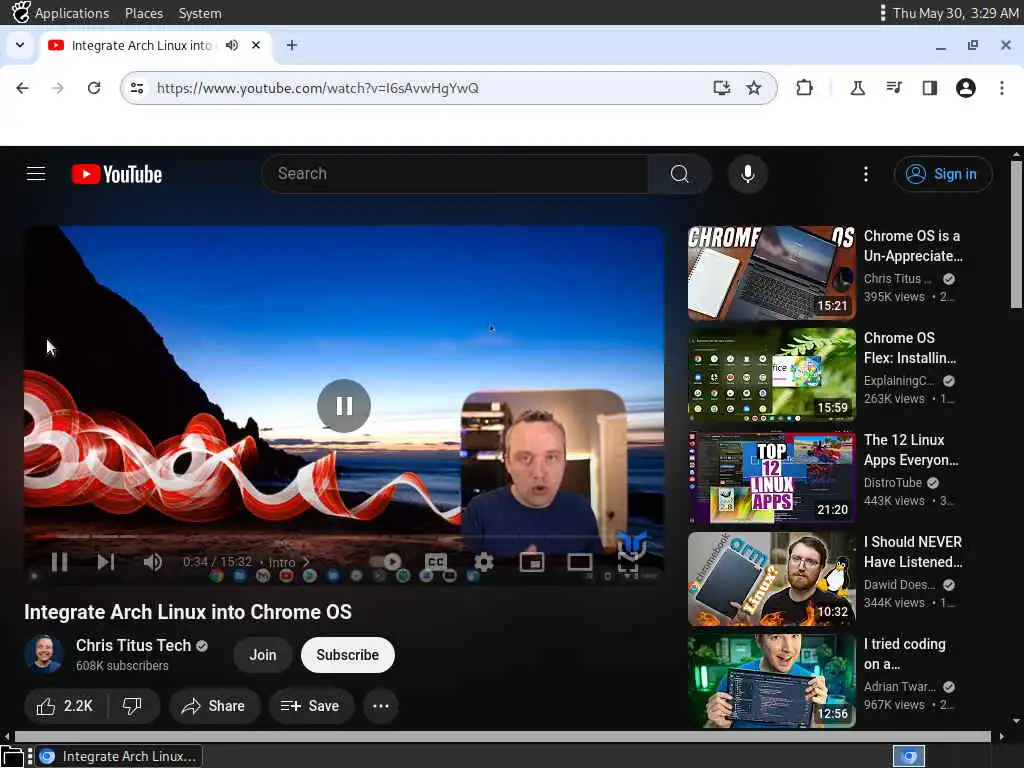Switch to theater mode view
This screenshot has width=1024, height=768.
pos(579,562)
